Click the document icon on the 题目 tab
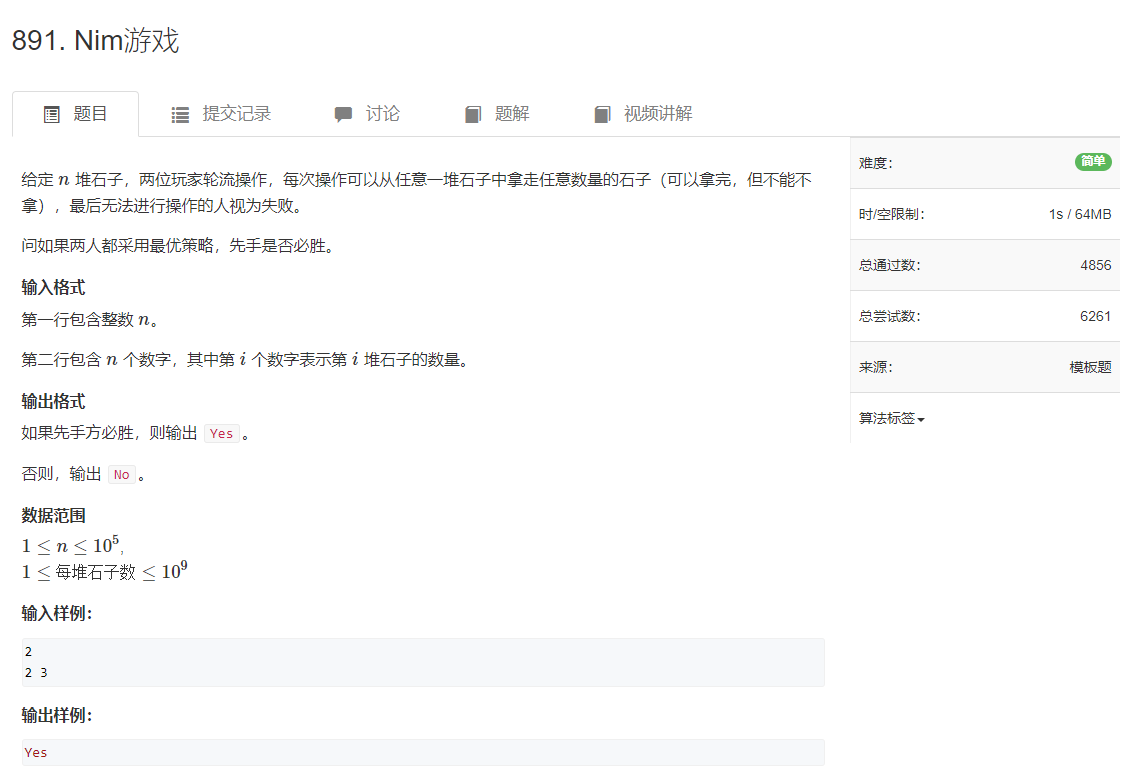This screenshot has width=1128, height=782. pyautogui.click(x=52, y=113)
